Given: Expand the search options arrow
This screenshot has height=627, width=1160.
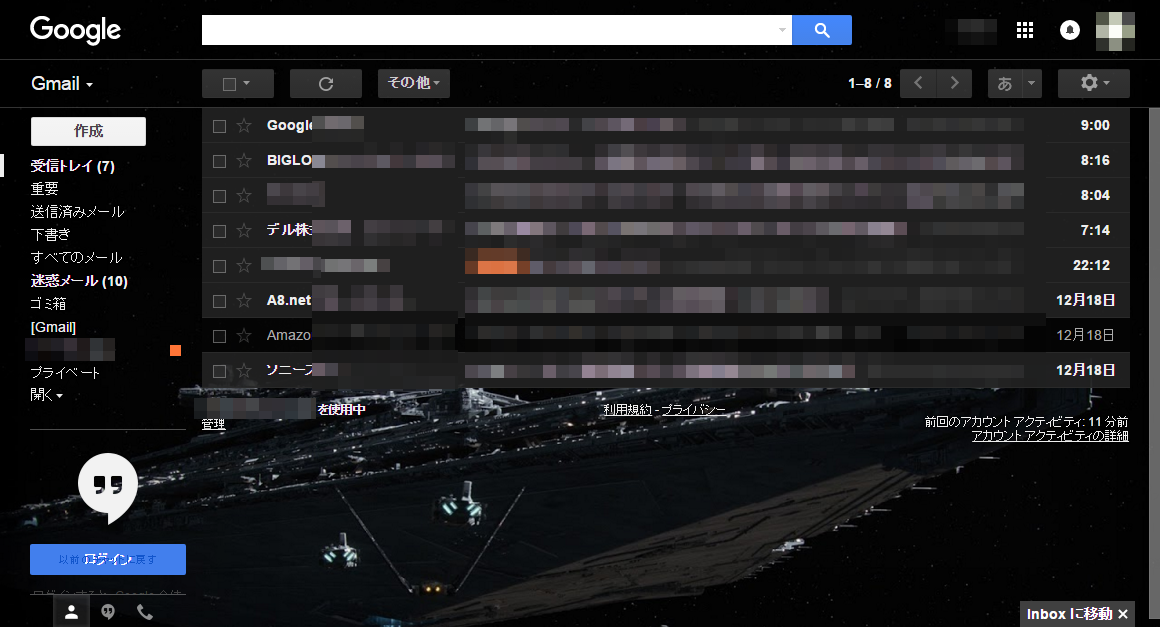Looking at the screenshot, I should pyautogui.click(x=782, y=30).
